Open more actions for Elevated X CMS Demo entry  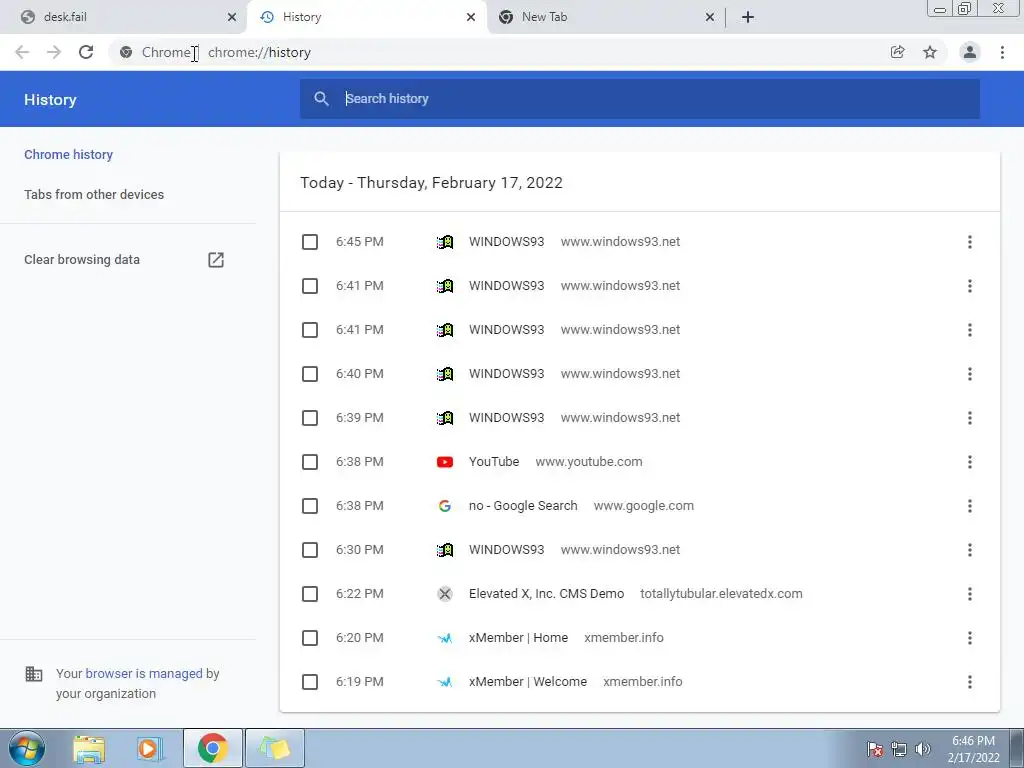970,594
